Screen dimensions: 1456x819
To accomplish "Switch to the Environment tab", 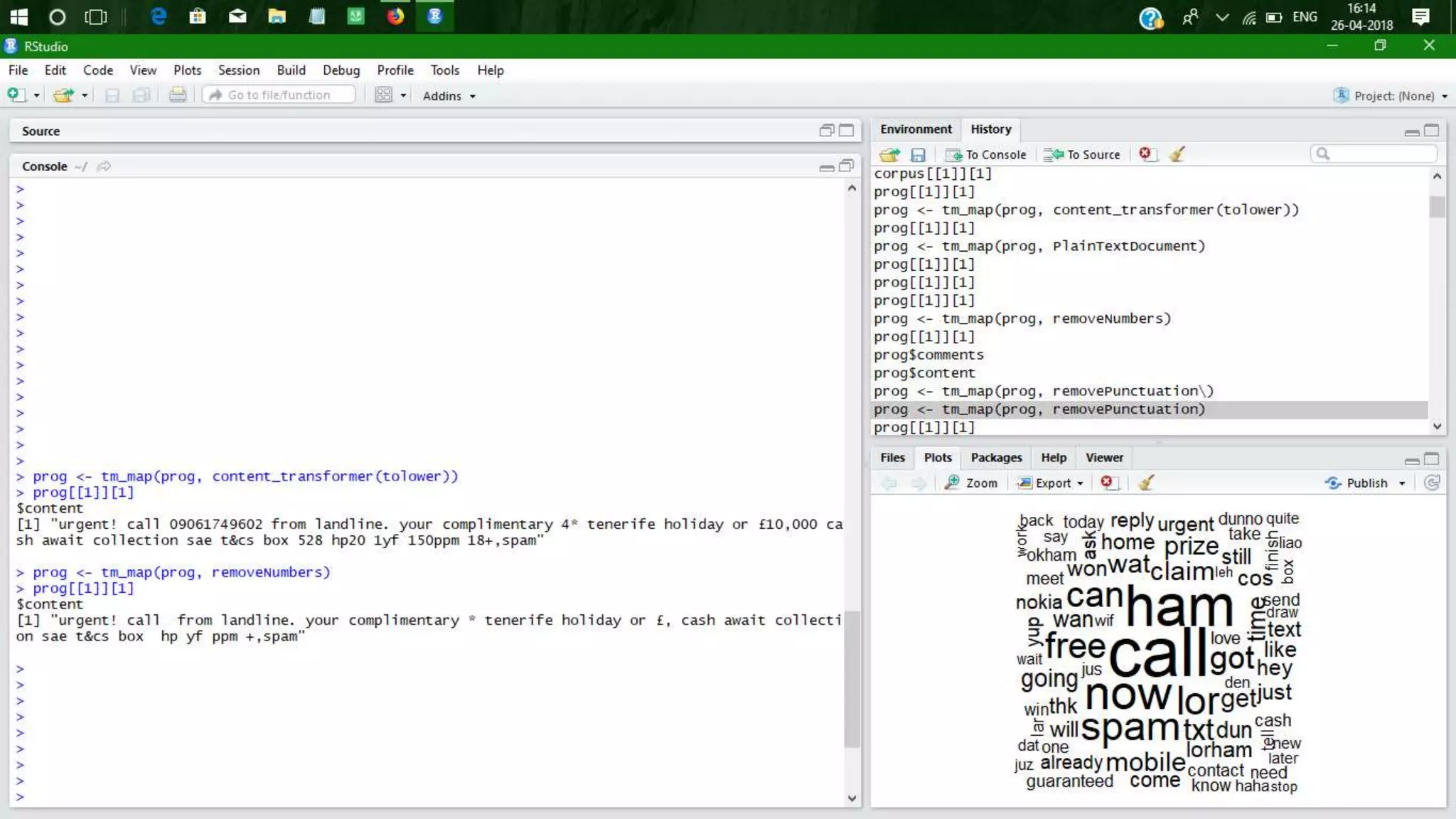I will [916, 129].
